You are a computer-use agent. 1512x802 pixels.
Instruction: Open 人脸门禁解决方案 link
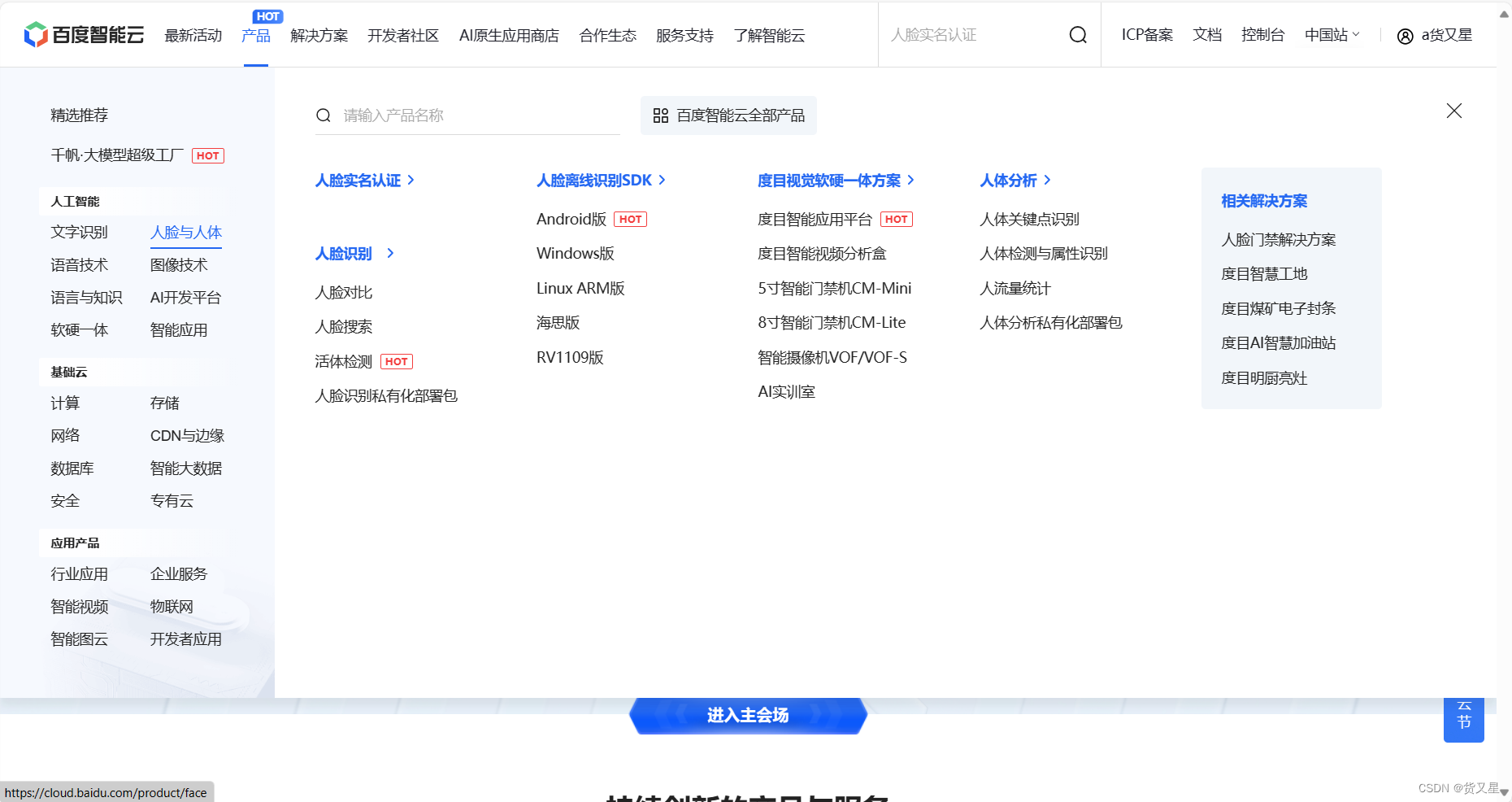click(x=1279, y=240)
